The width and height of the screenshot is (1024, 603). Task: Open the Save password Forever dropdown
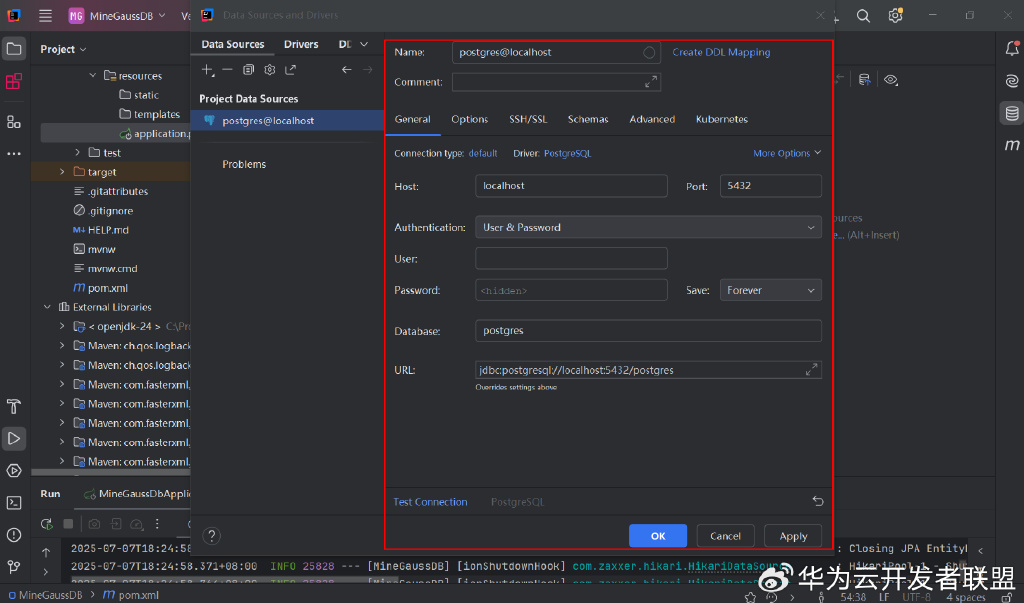[771, 290]
